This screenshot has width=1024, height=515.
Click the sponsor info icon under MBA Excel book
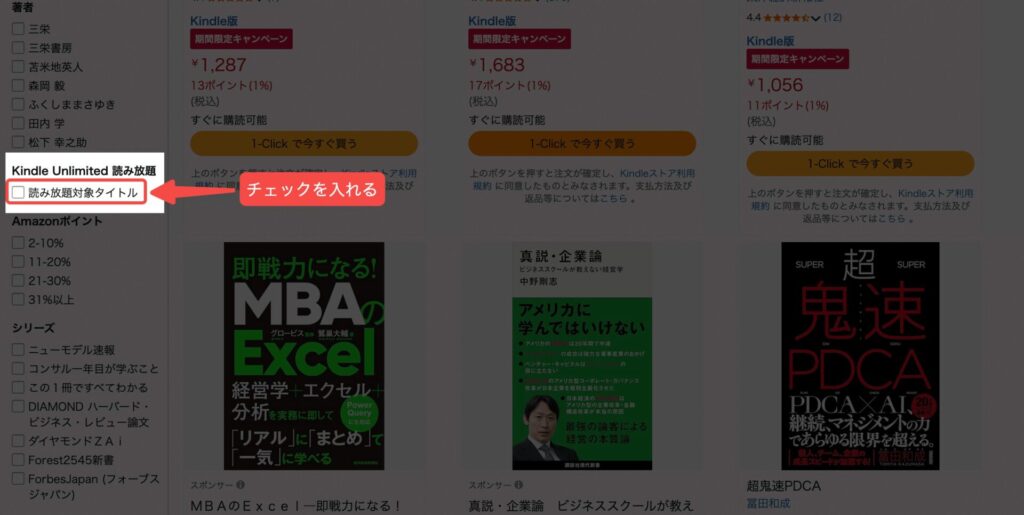[x=240, y=485]
